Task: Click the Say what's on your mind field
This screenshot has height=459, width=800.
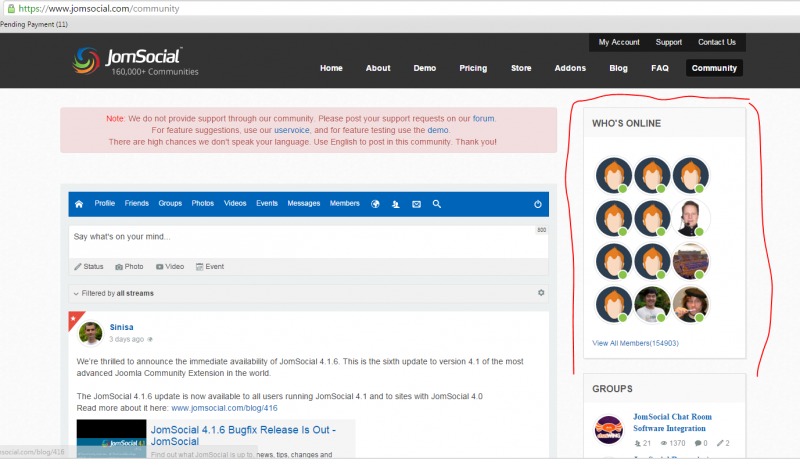Action: tap(308, 242)
